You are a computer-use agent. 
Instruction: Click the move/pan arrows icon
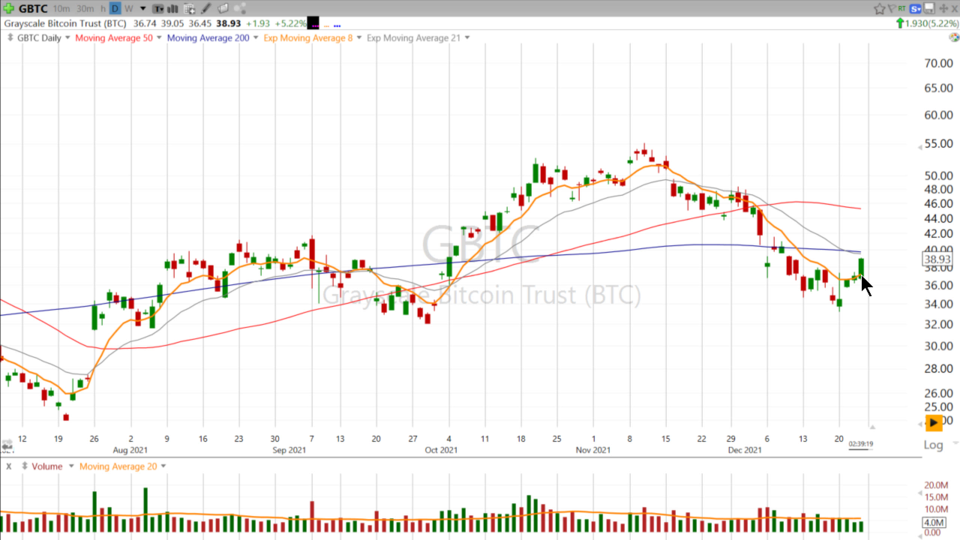tap(943, 8)
